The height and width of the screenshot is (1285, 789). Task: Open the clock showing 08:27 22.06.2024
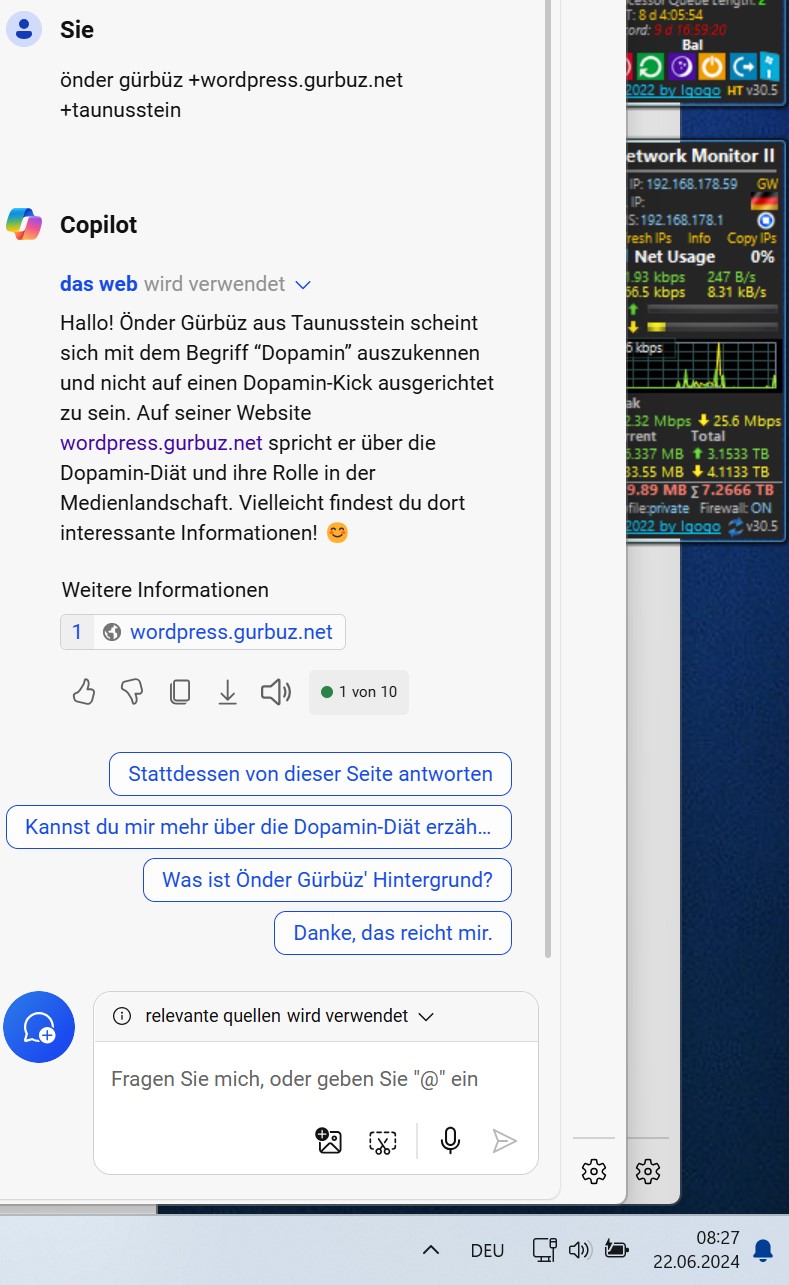coord(696,1250)
